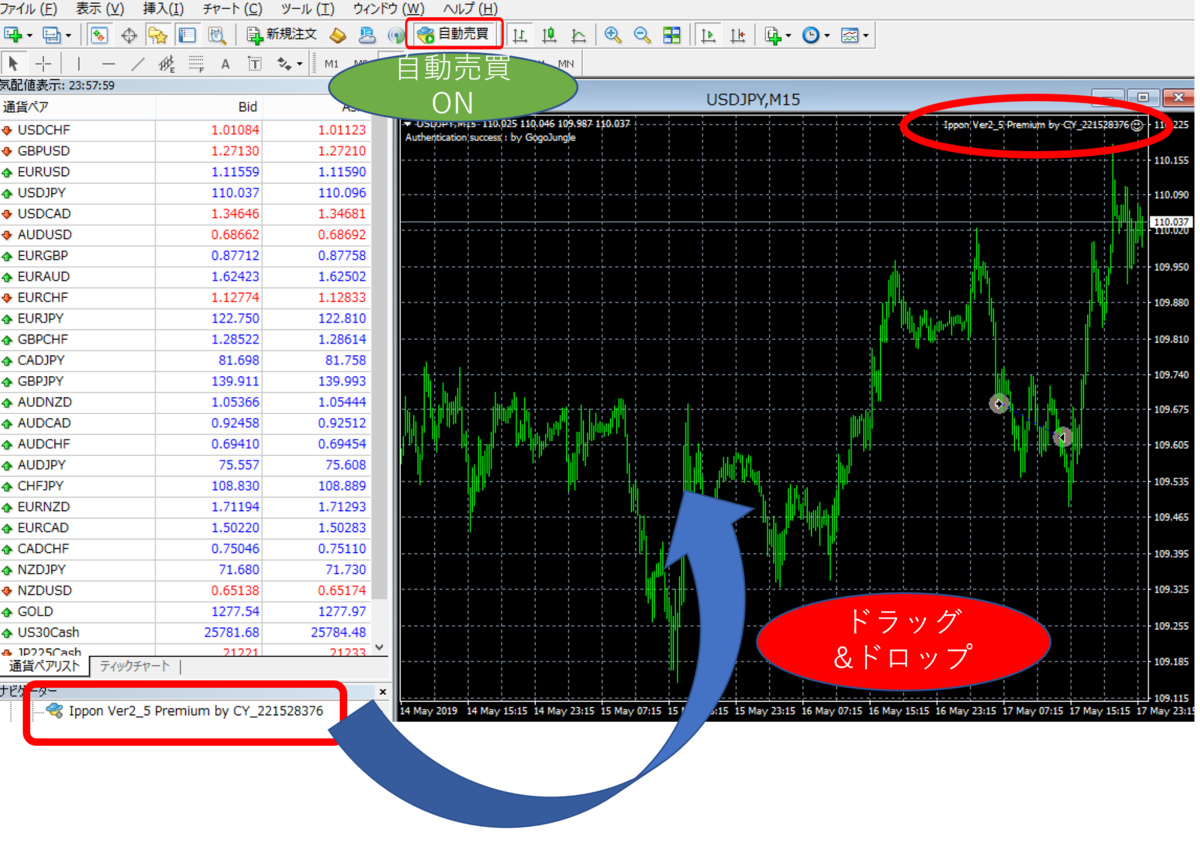Open the periodicity clock dropdown

[x=815, y=35]
